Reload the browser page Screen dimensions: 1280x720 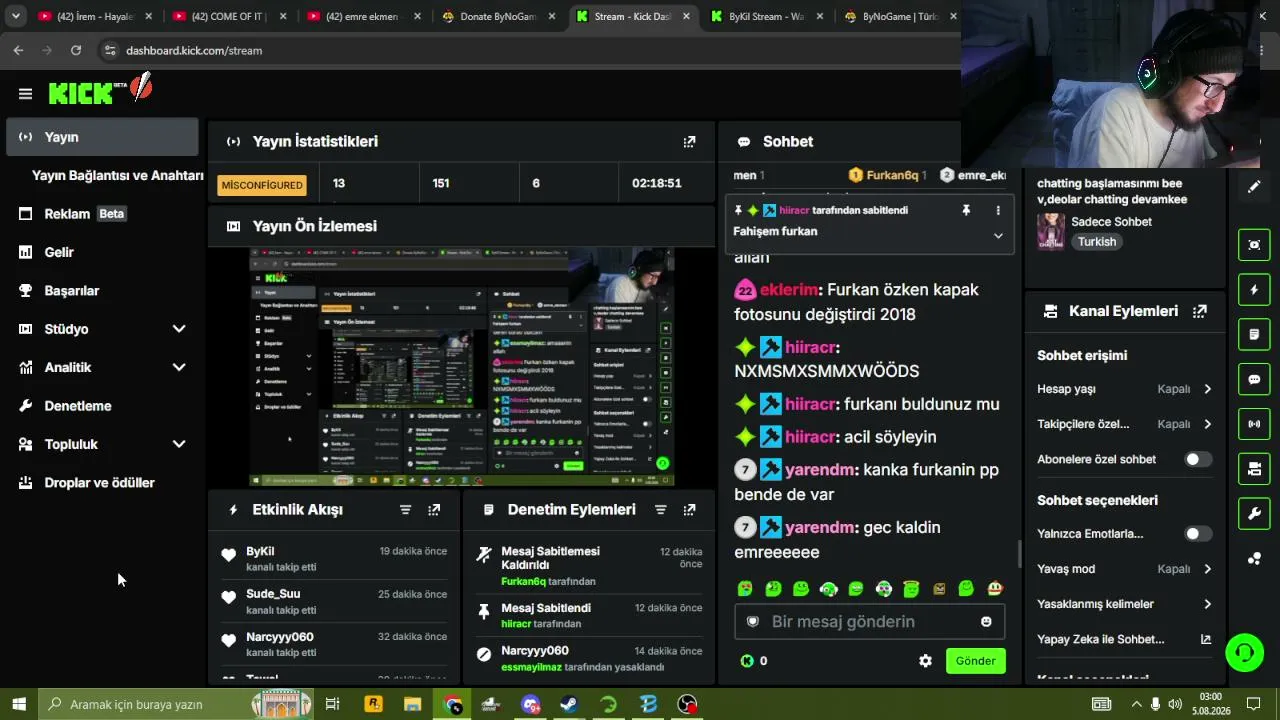click(x=76, y=50)
